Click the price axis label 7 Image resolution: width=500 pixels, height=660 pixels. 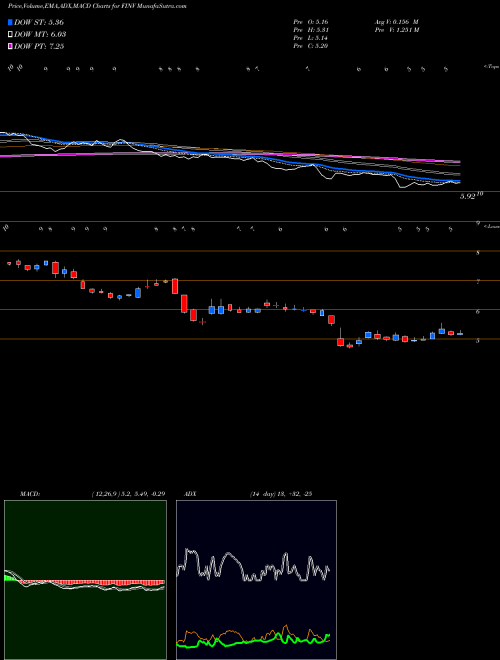coord(478,282)
